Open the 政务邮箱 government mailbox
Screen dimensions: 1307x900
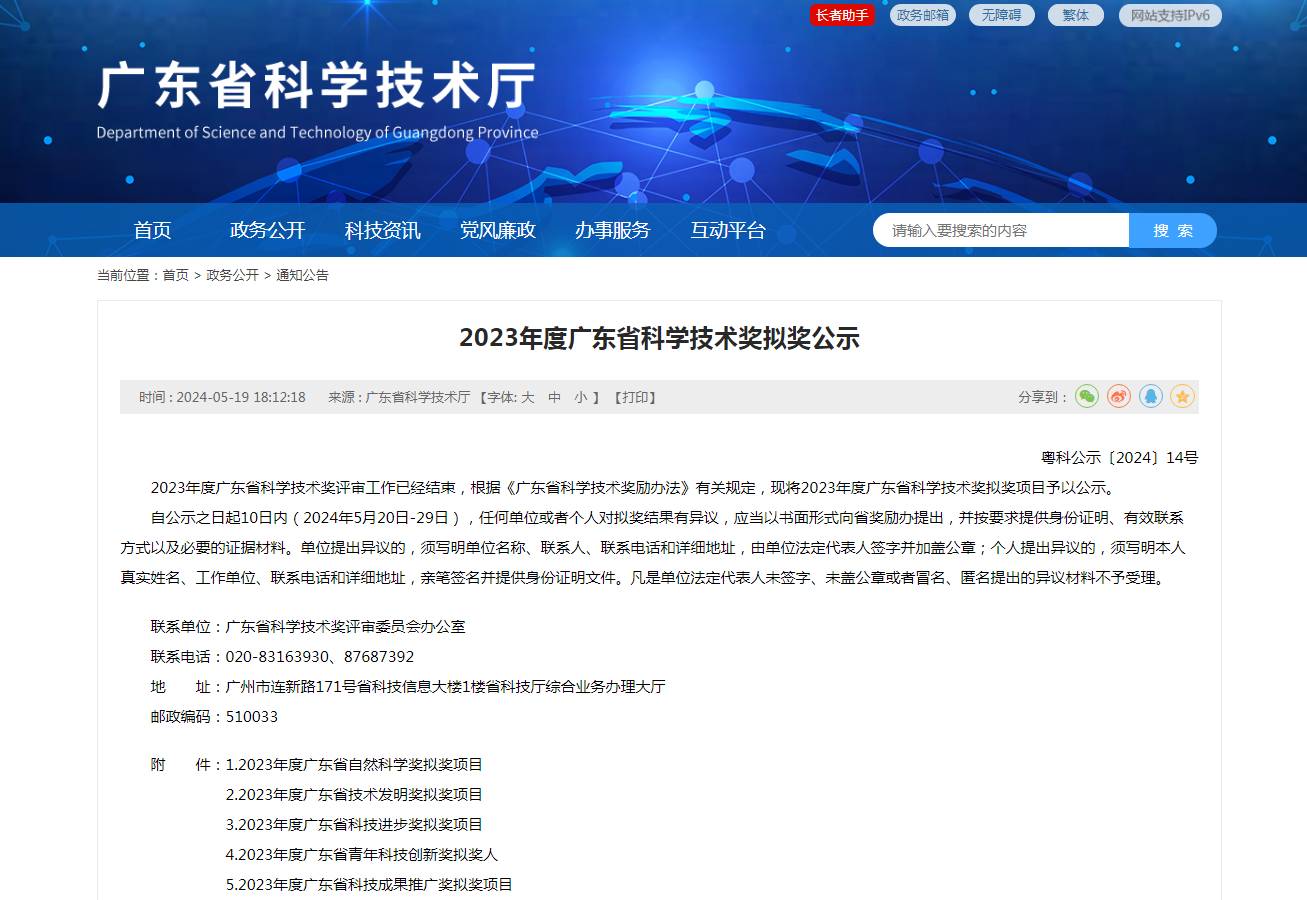922,15
